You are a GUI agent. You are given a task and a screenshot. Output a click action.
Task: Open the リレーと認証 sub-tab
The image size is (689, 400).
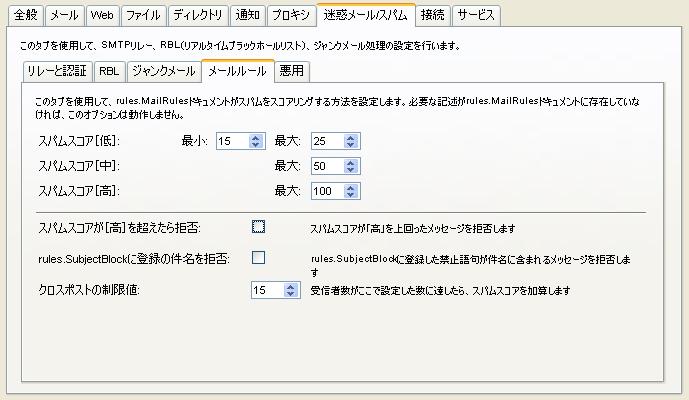pos(57,71)
